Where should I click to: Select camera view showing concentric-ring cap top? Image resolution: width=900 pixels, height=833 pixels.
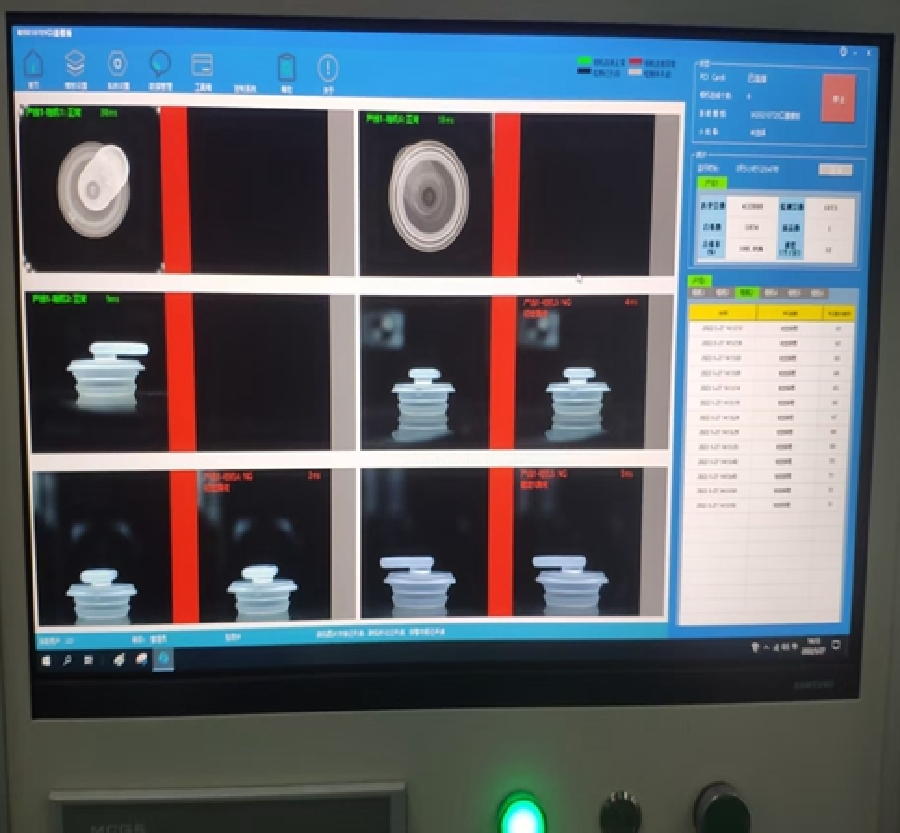point(518,194)
